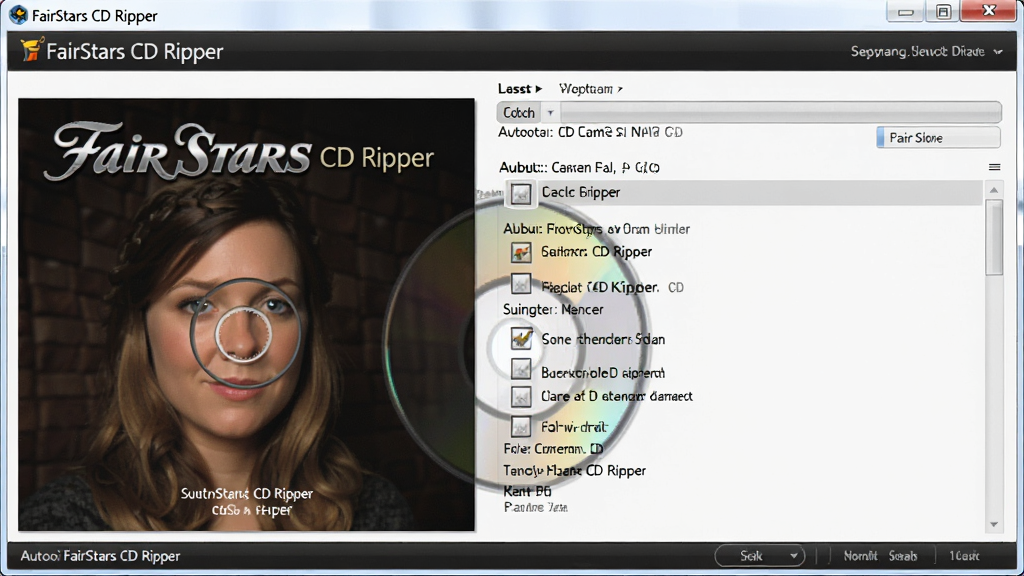Screen dimensions: 1024x576
Task: Click 1Cark in the bottom bar
Action: 964,556
